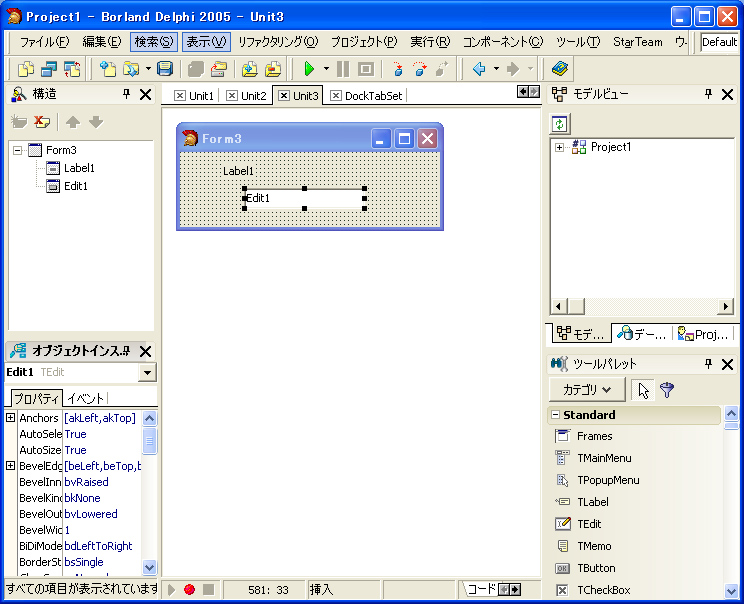The width and height of the screenshot is (744, 604).
Task: Click the Forward navigation arrow icon
Action: coord(513,69)
